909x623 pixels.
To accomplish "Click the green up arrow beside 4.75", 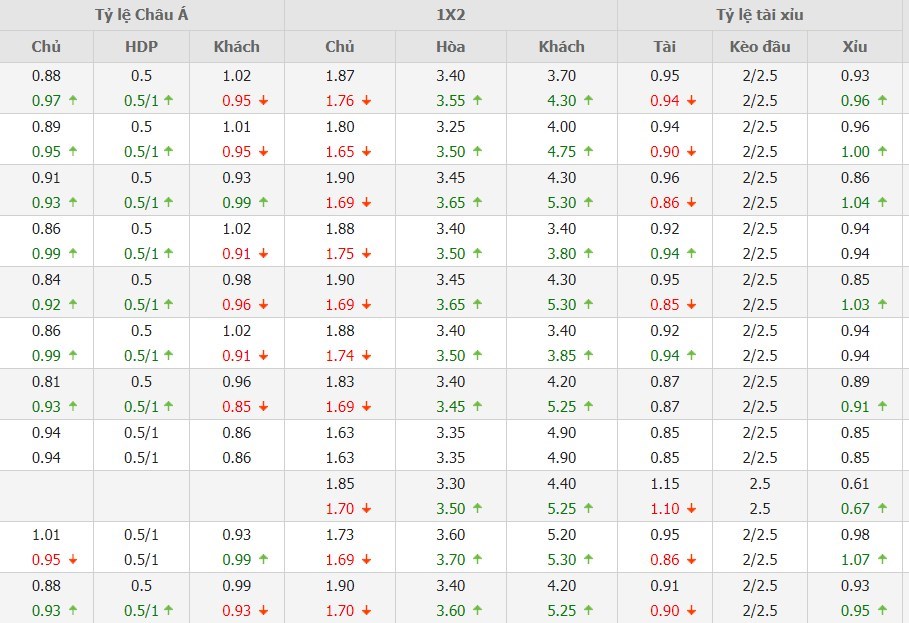I will 588,151.
